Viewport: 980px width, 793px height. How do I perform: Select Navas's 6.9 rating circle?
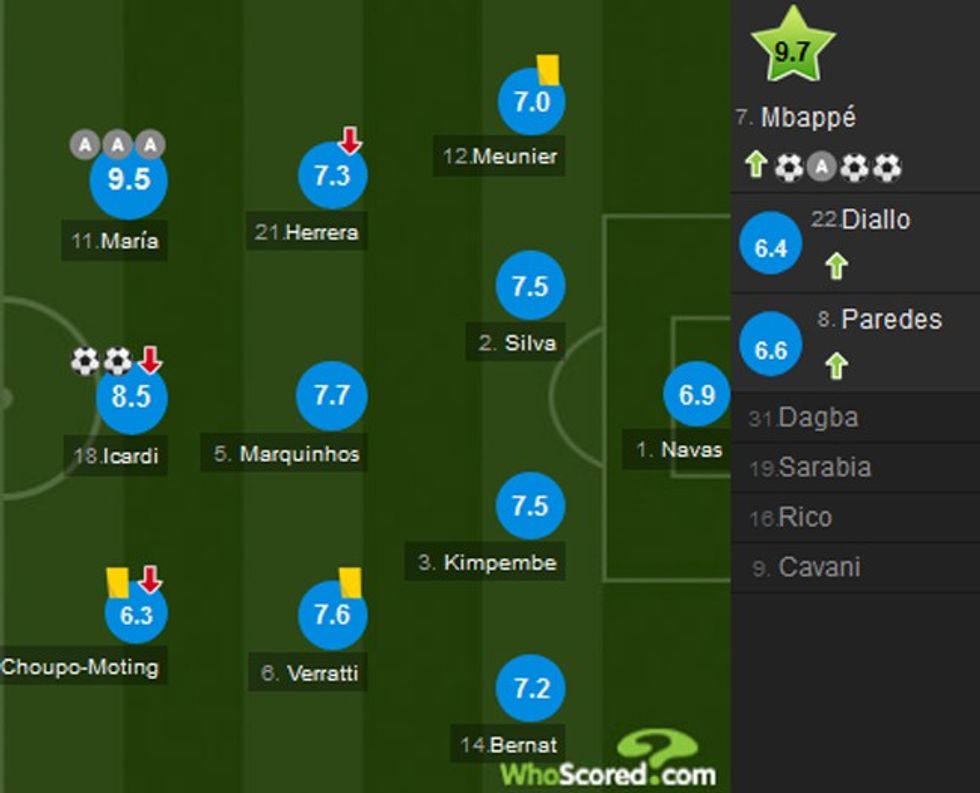[697, 395]
